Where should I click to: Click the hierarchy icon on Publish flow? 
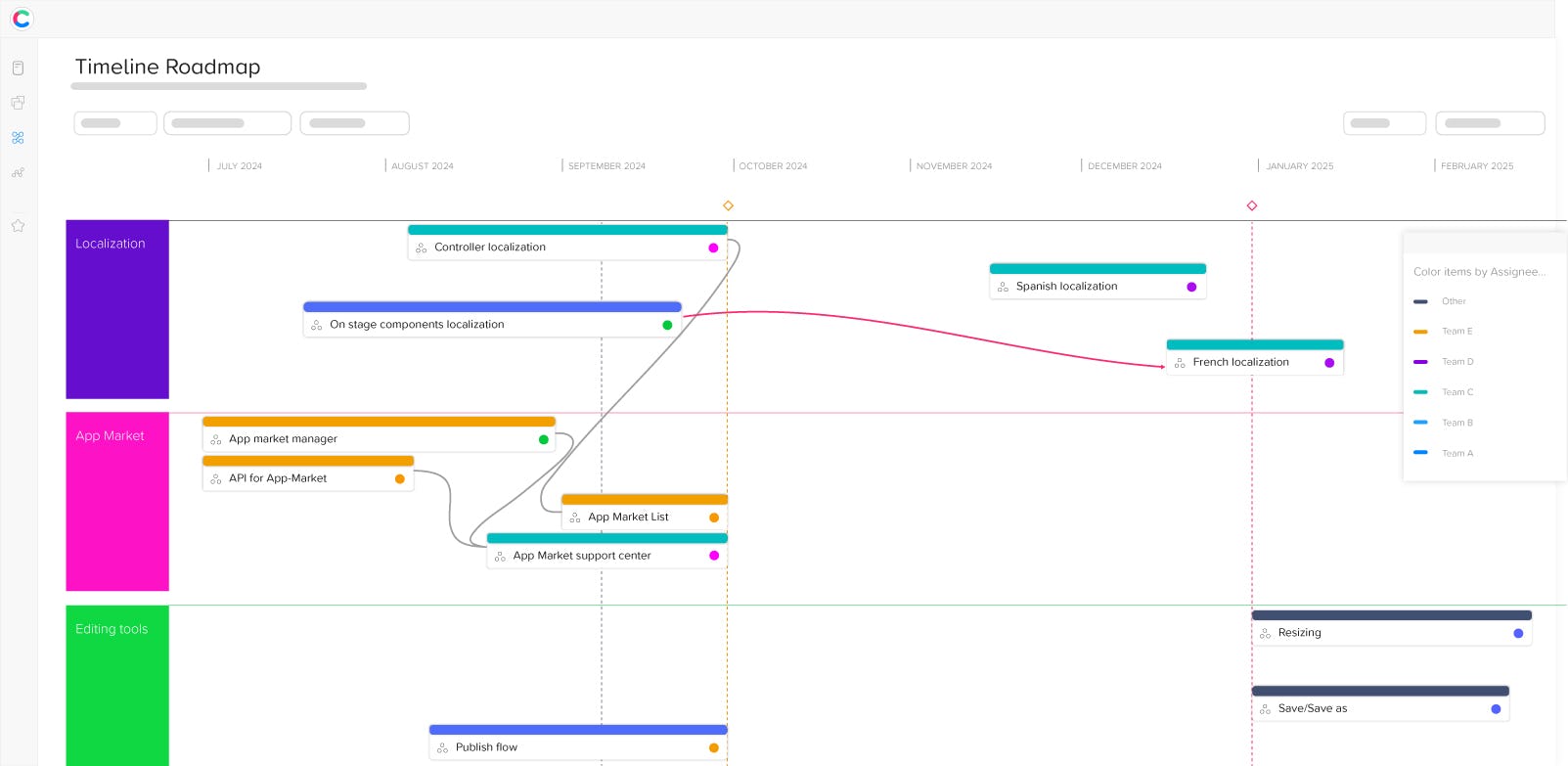pyautogui.click(x=442, y=748)
